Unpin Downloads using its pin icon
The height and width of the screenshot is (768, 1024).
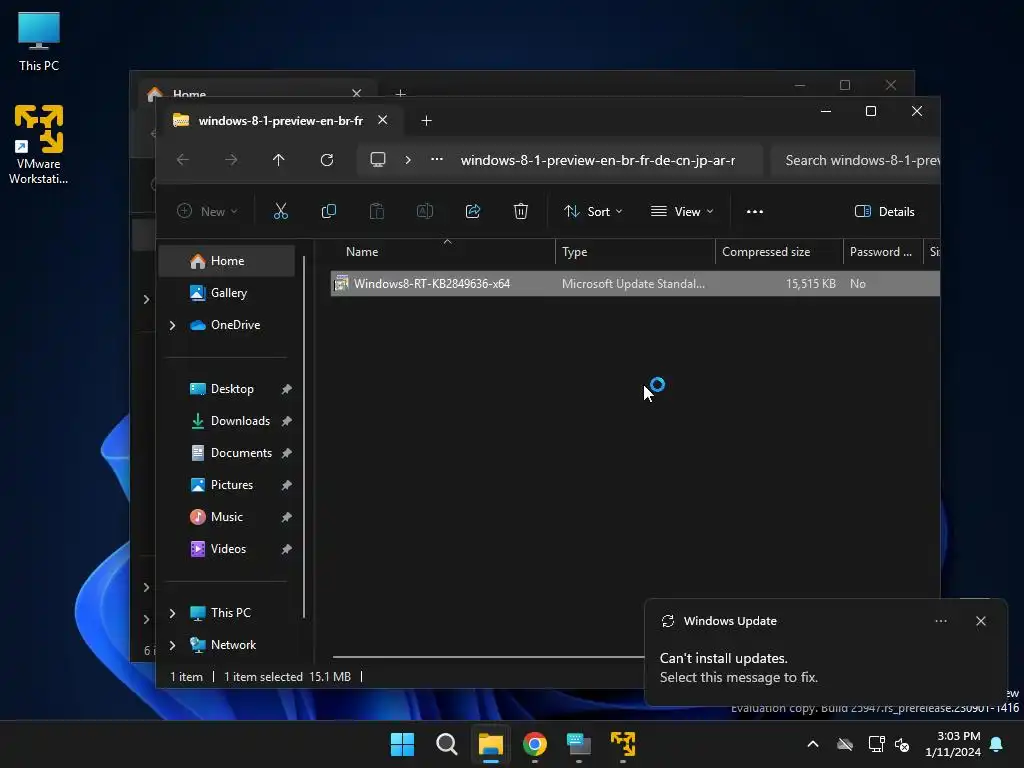286,421
